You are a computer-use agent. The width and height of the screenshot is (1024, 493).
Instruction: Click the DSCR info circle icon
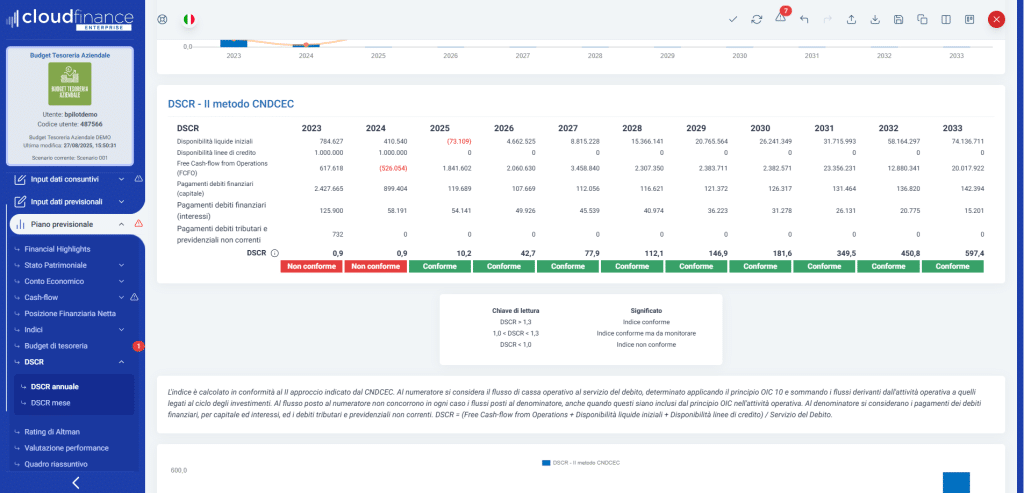point(275,253)
